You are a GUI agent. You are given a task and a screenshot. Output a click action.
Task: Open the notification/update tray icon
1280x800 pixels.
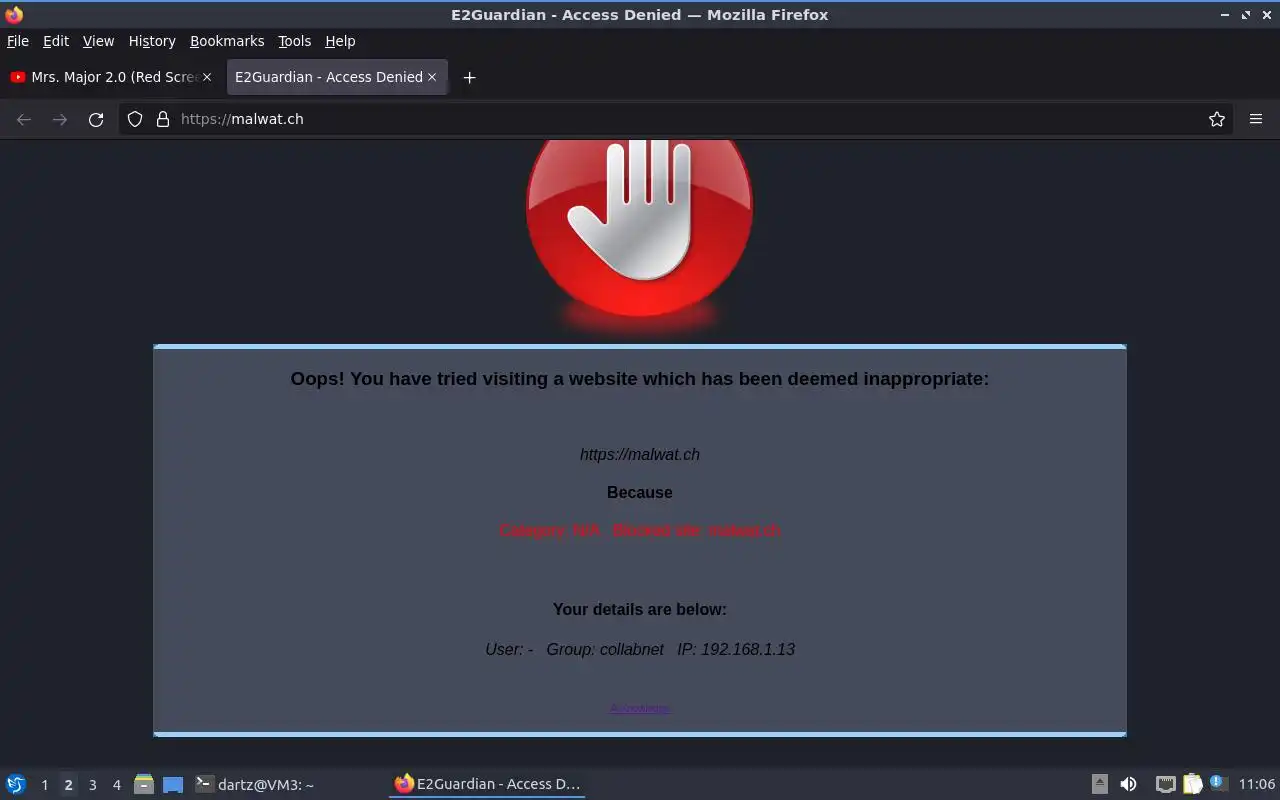(x=1218, y=783)
